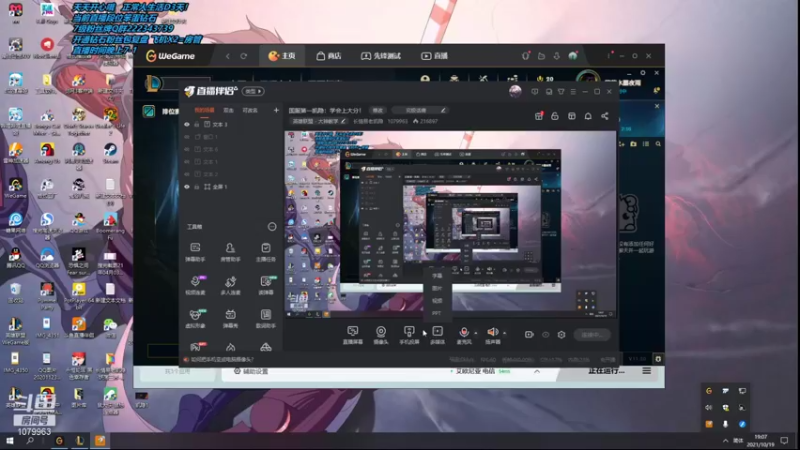The image size is (800, 450).
Task: Open the 弹幕助手 tool
Action: (195, 252)
